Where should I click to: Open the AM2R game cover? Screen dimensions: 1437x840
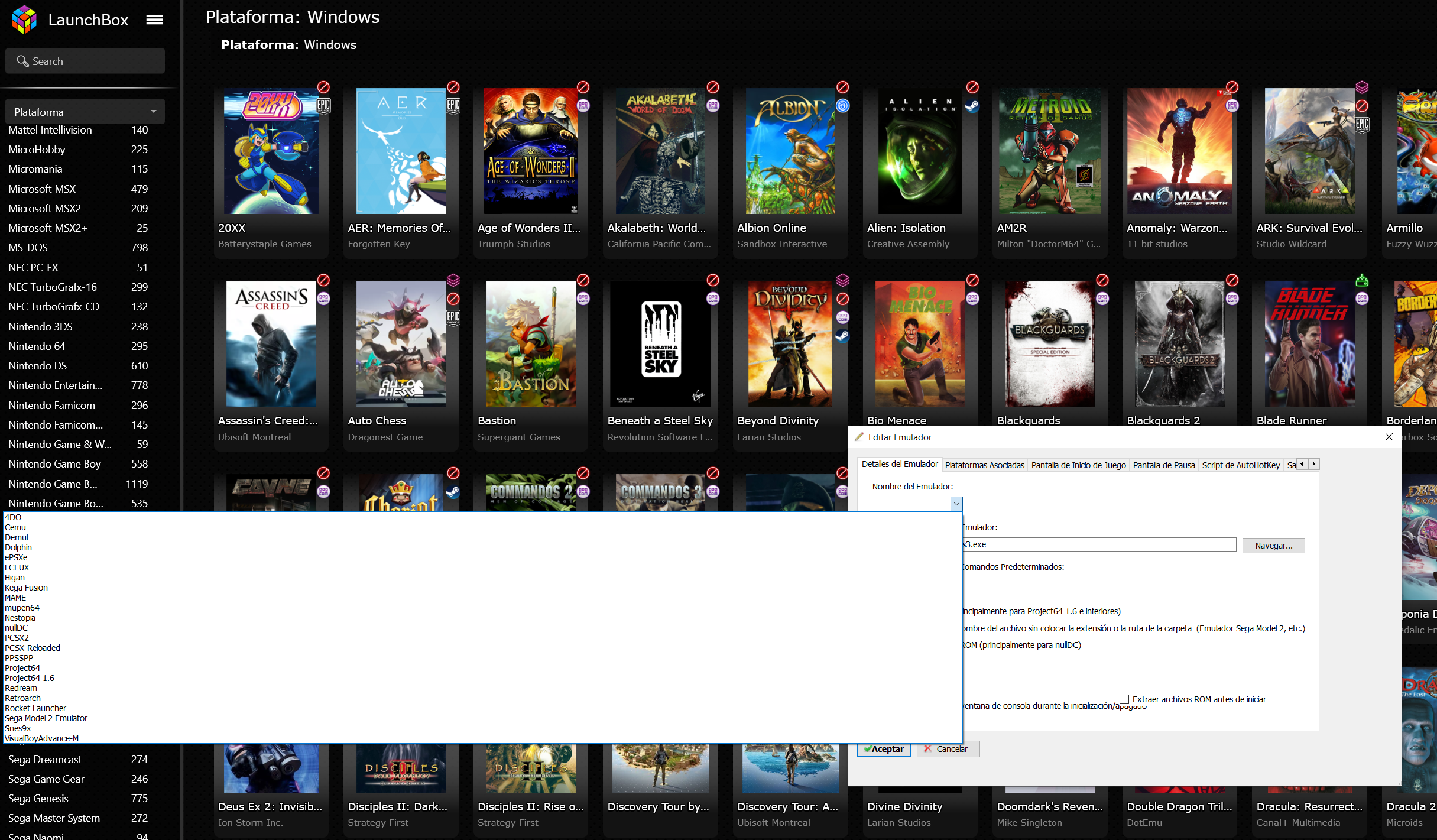pos(1050,151)
